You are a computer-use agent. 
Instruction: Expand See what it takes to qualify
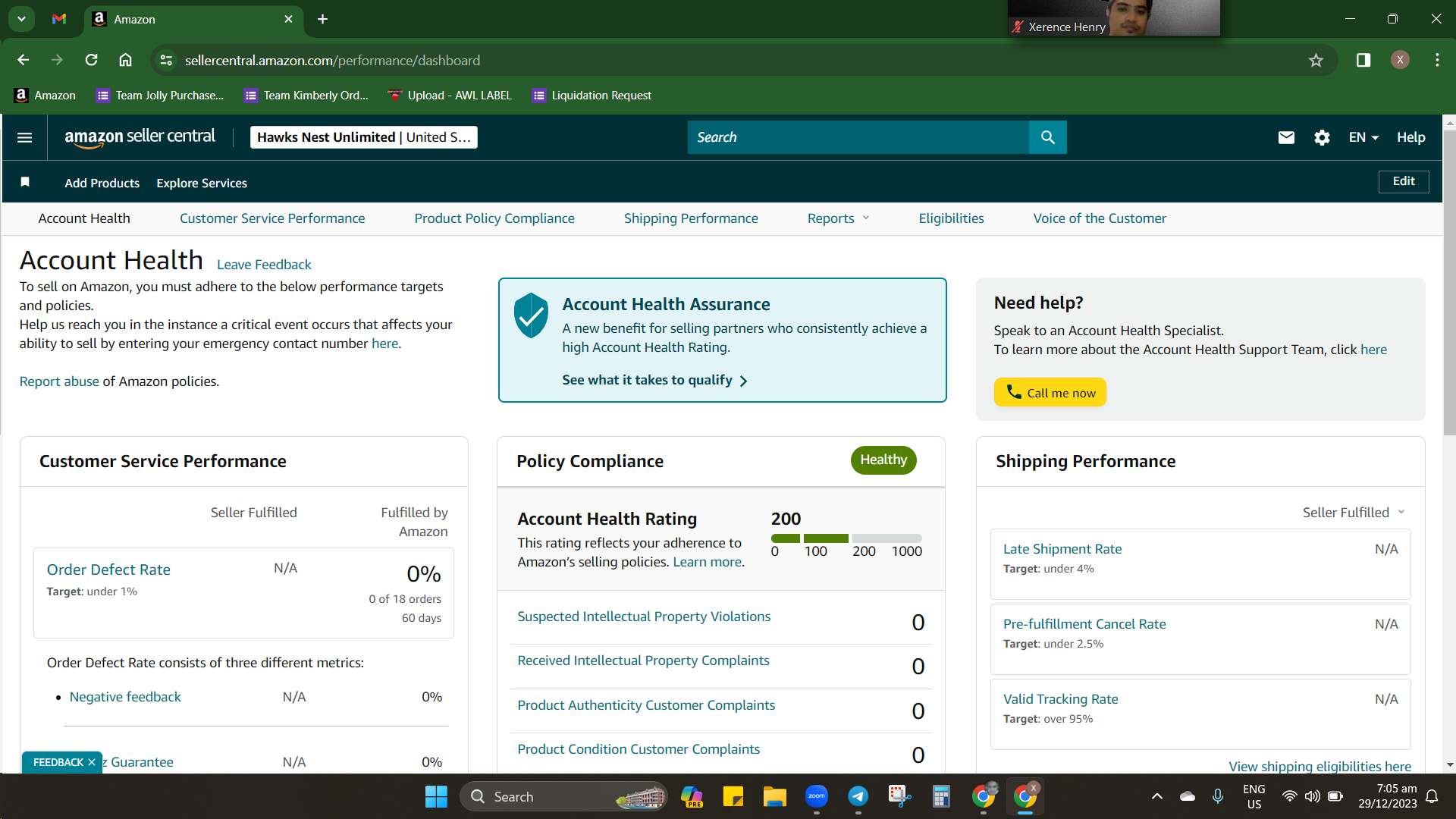tap(655, 380)
